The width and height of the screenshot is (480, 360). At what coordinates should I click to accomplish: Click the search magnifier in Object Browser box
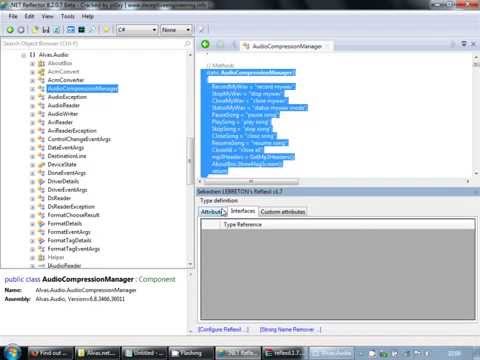[187, 43]
